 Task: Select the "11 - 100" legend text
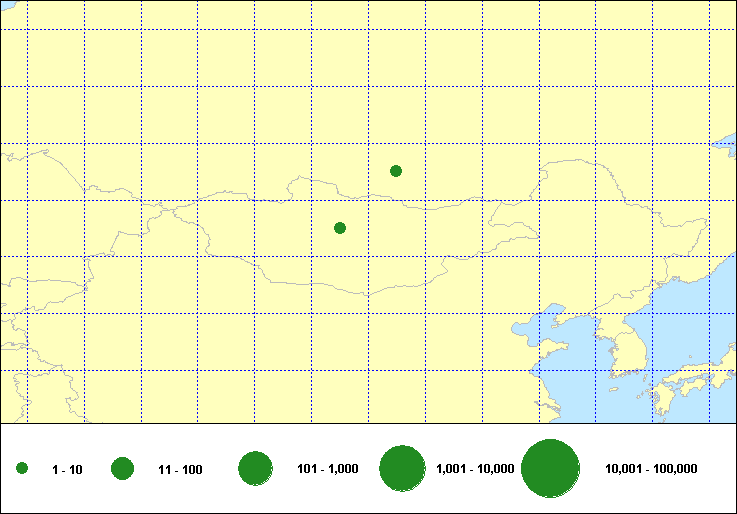click(180, 469)
